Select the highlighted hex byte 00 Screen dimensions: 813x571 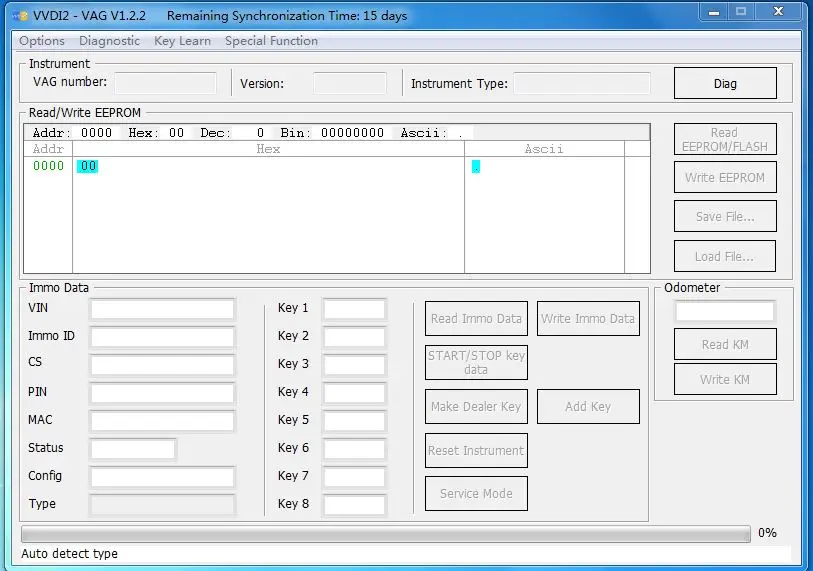click(x=88, y=166)
